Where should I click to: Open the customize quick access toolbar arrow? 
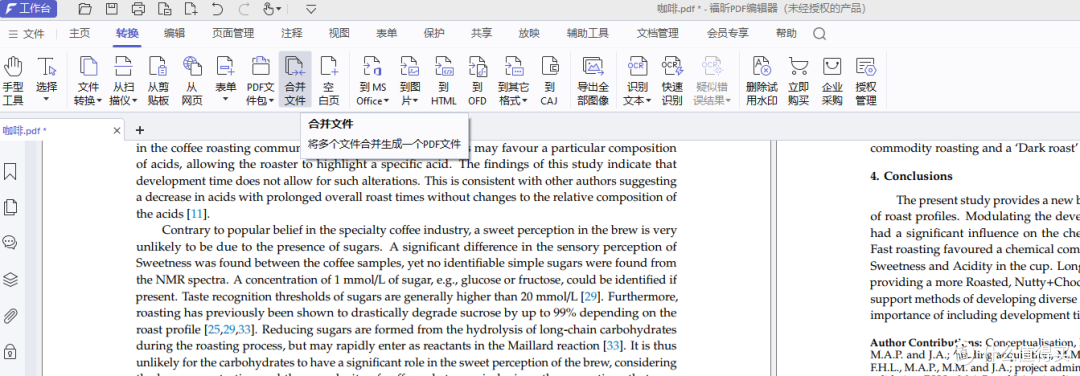tap(311, 9)
